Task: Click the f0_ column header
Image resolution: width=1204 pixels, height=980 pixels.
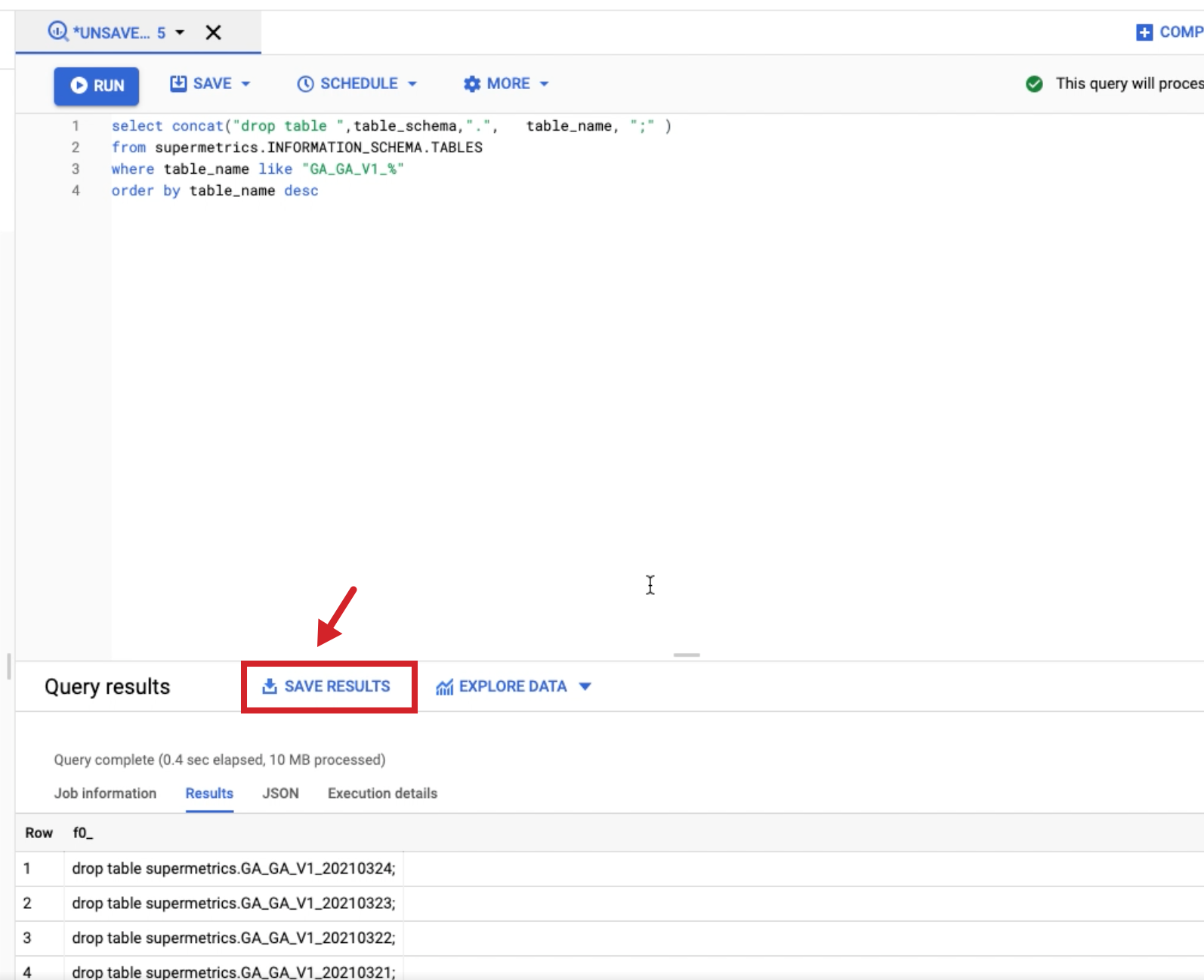Action: (82, 833)
